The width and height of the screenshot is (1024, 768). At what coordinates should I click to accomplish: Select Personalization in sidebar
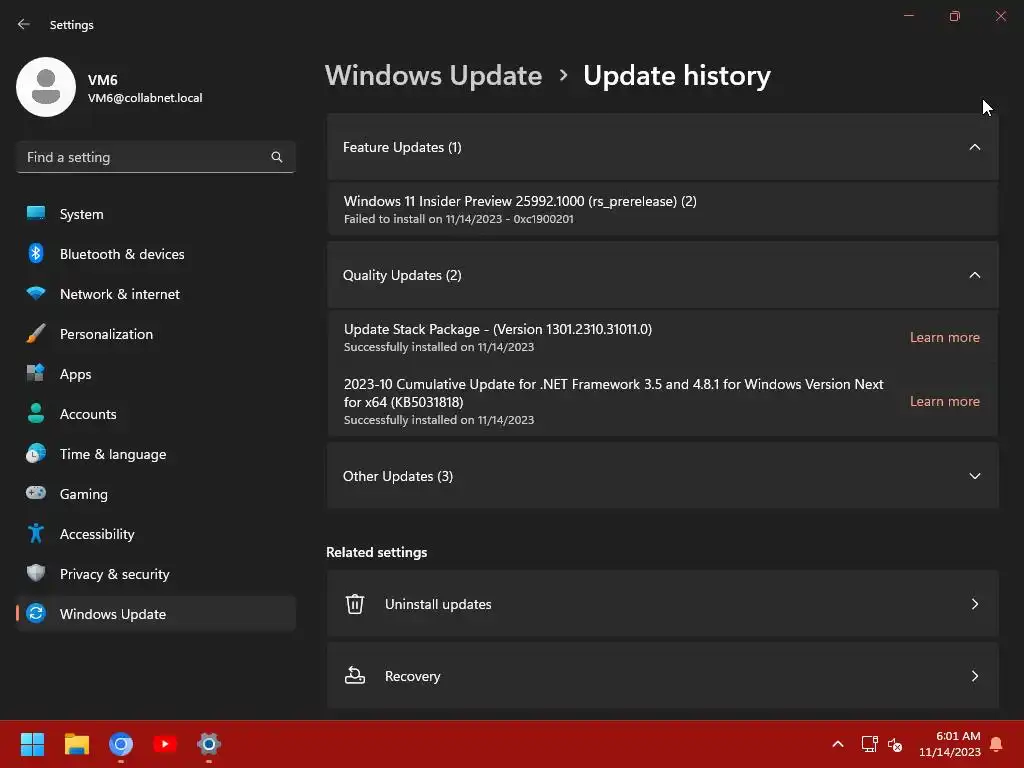[x=156, y=334]
